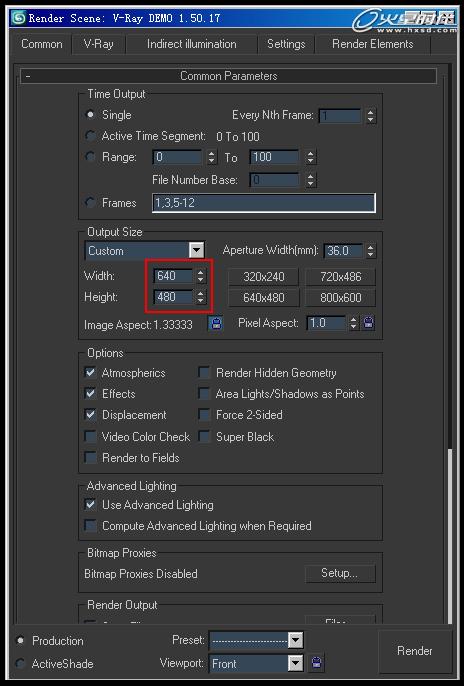Adjust the Width spinner arrows
Screen dimensions: 464x686
click(x=200, y=276)
